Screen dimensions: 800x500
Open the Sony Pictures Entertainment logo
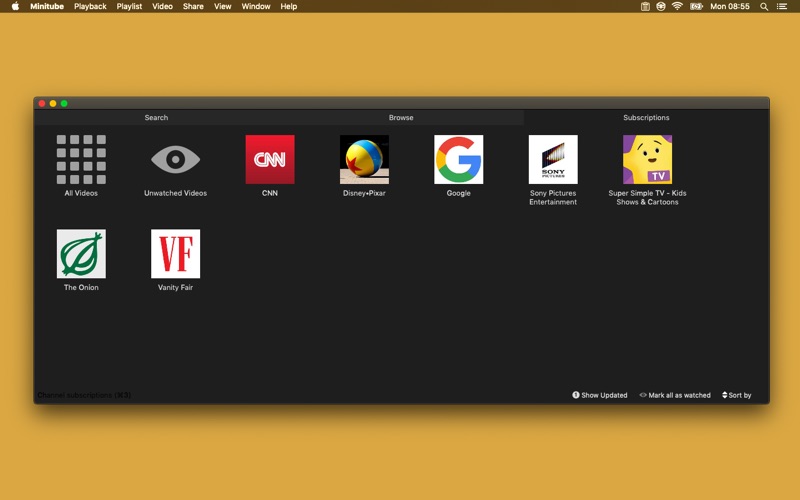553,159
